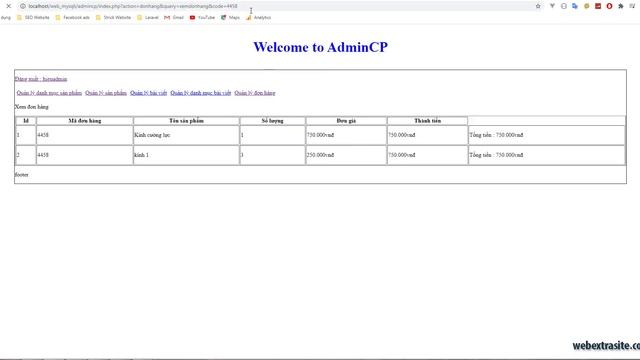Stop loading the page with the X button

9,6
